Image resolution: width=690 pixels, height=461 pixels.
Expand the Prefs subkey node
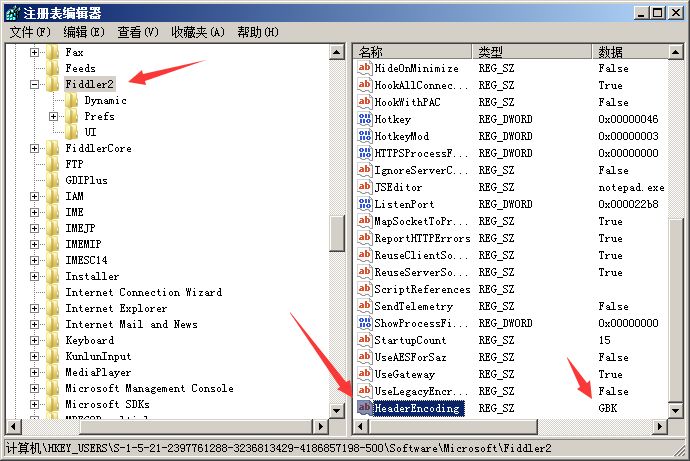54,117
